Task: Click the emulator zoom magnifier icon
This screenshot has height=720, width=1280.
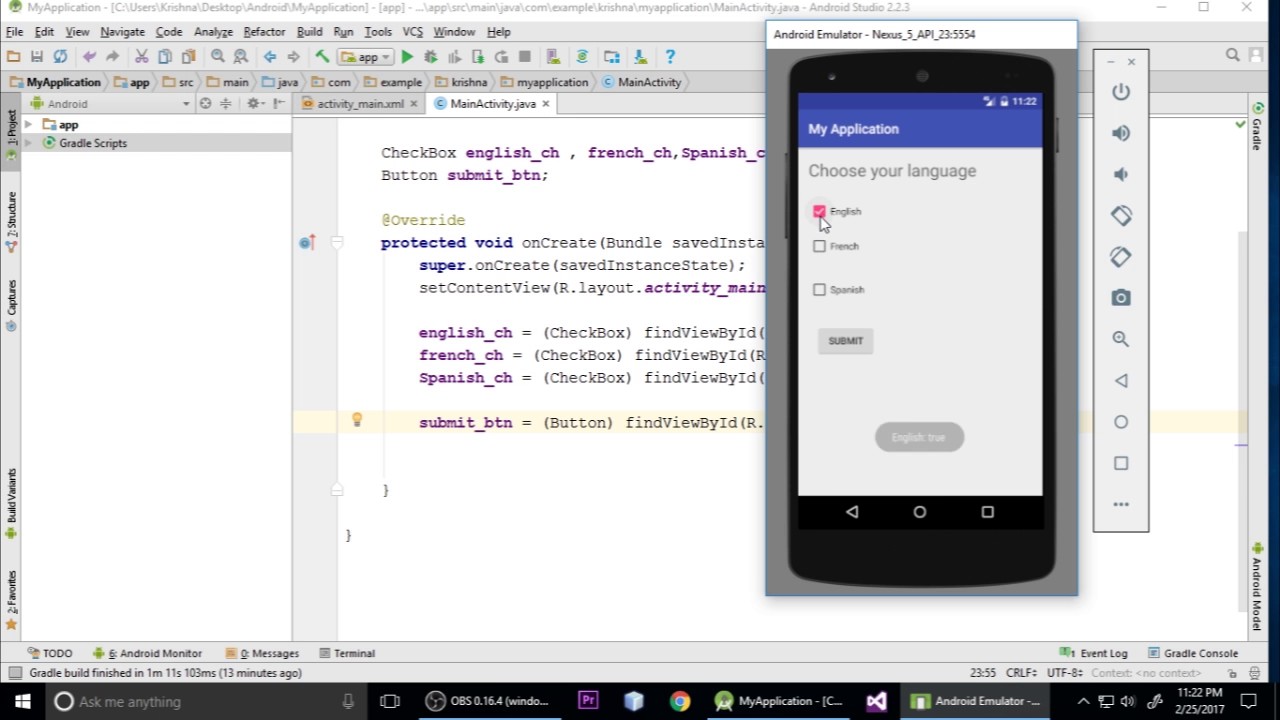Action: coord(1120,340)
